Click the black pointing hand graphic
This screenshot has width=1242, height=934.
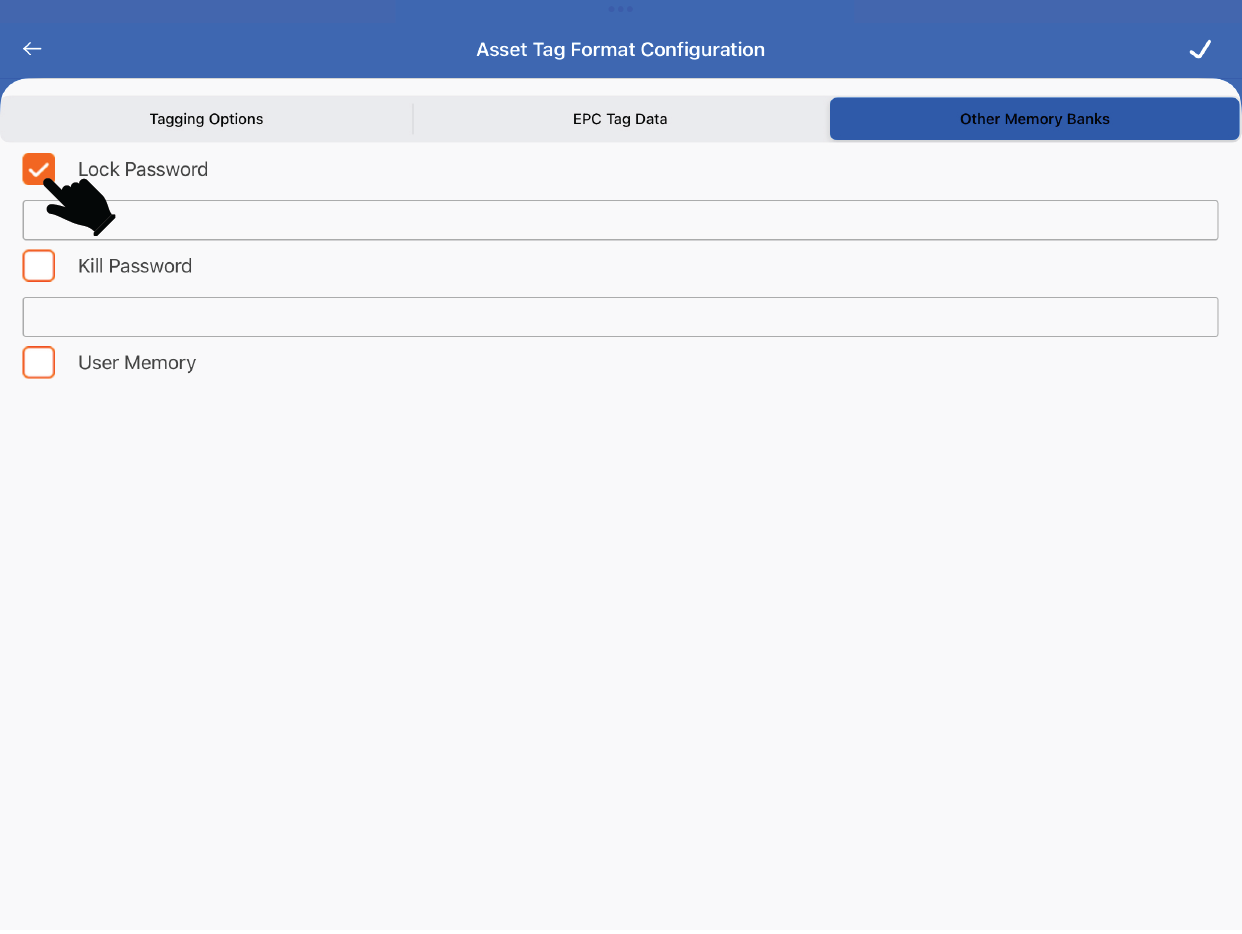coord(82,205)
